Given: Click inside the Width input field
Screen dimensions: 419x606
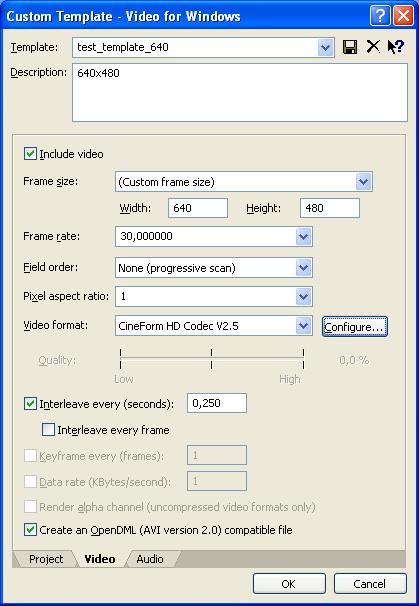Looking at the screenshot, I should pyautogui.click(x=198, y=208).
